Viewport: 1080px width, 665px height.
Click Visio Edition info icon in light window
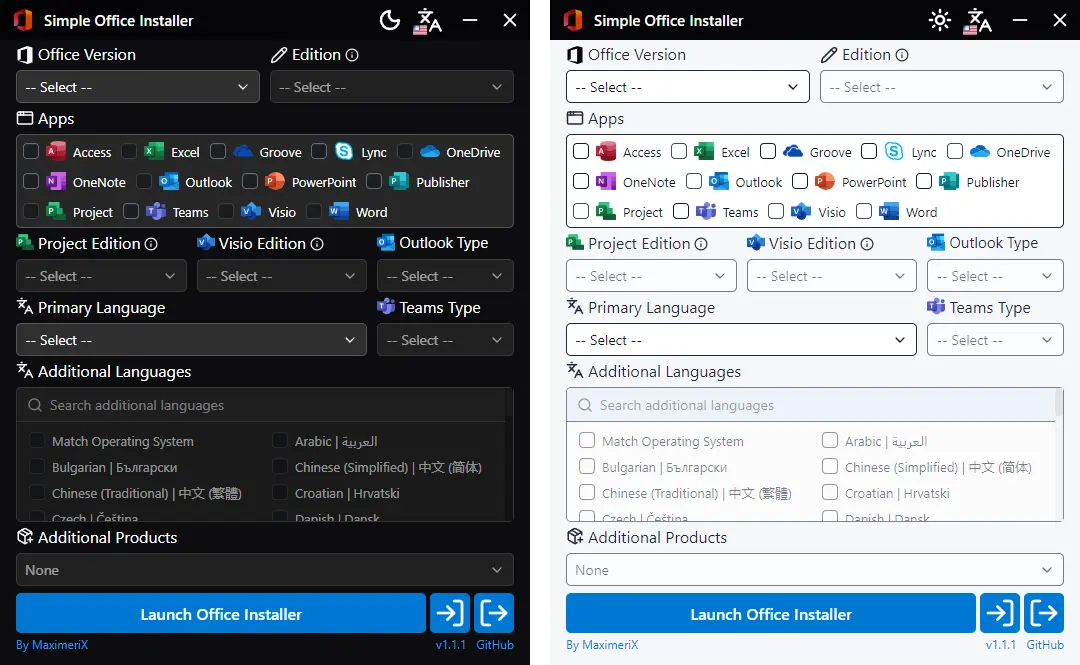coord(867,244)
